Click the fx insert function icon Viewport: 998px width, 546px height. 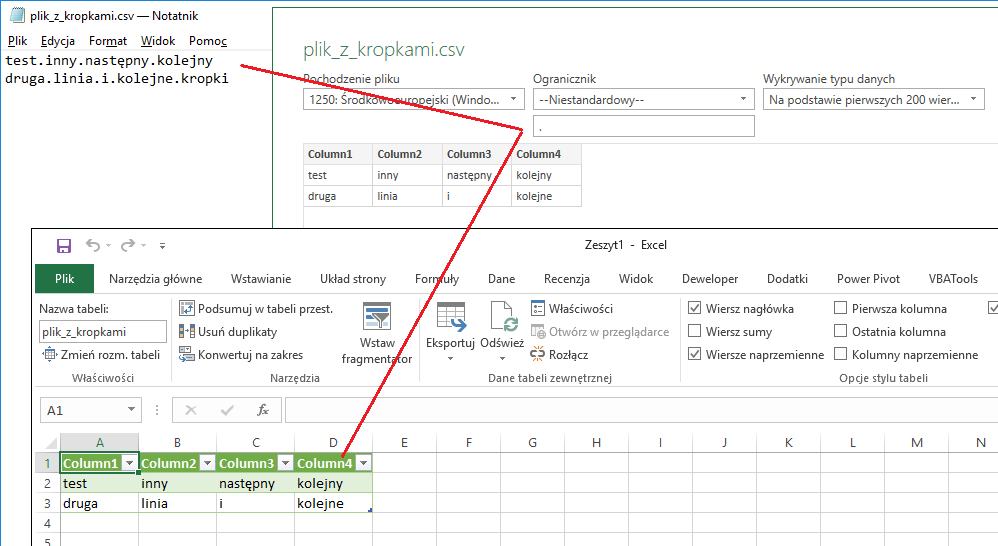click(262, 410)
